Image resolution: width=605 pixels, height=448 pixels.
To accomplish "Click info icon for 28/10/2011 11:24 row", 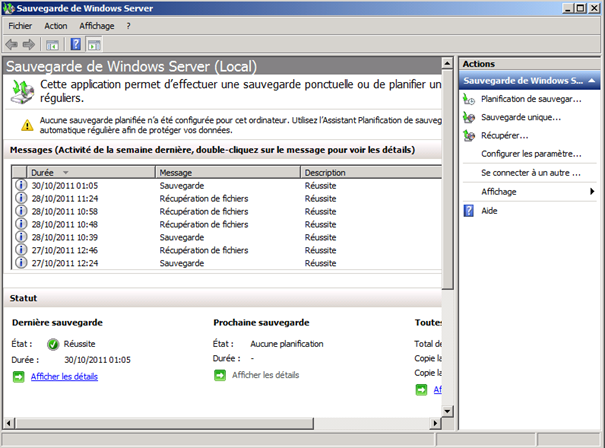I will coord(21,198).
